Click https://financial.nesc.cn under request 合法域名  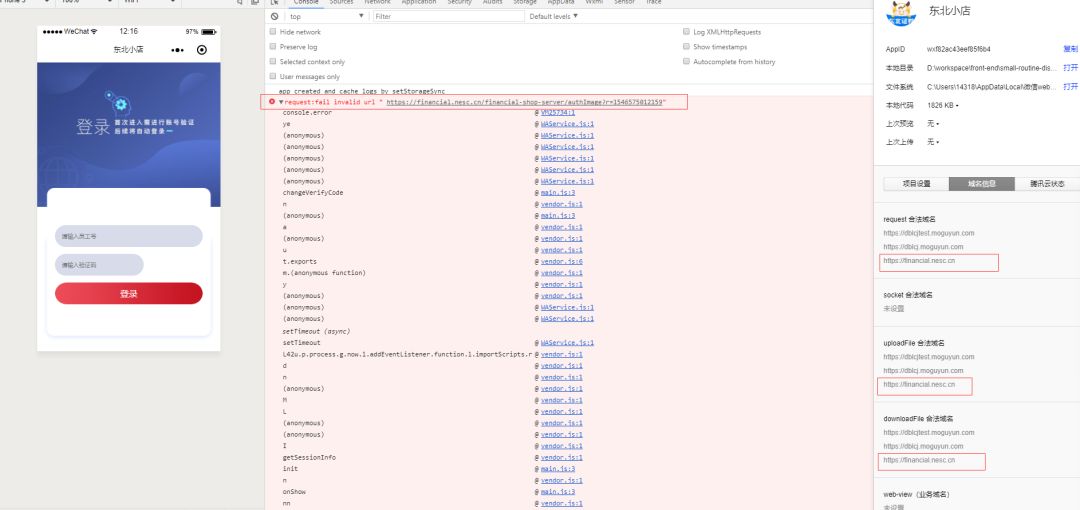[x=919, y=261]
